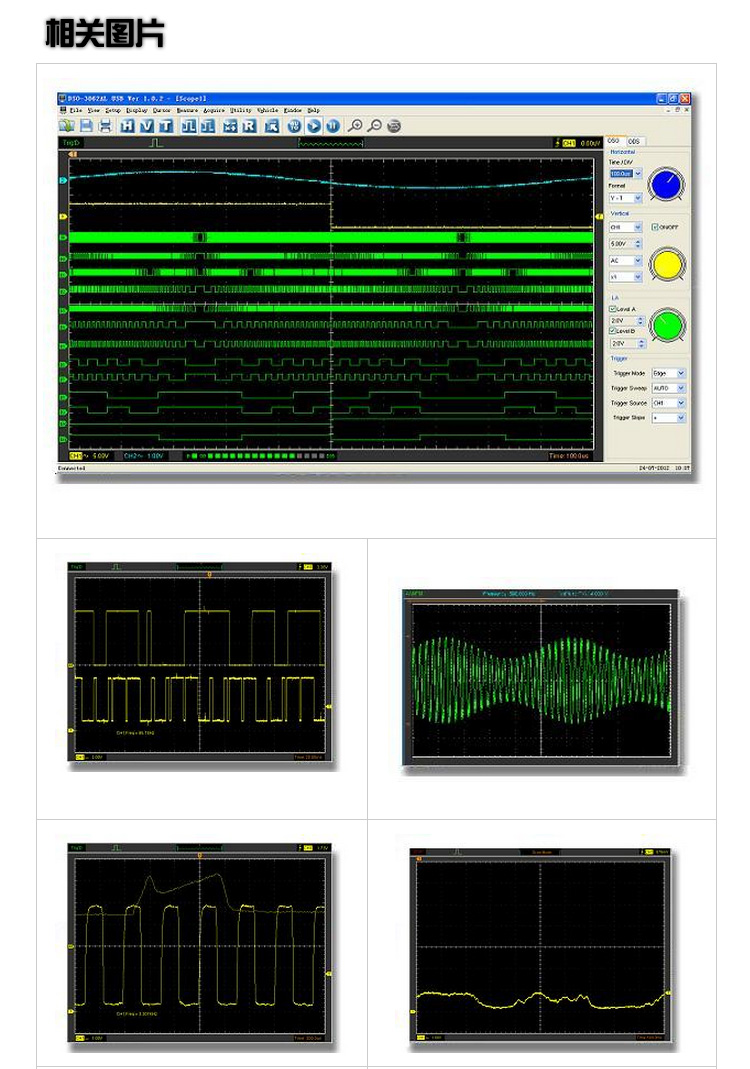This screenshot has height=1069, width=750.
Task: Open the Utility menu
Action: click(241, 110)
